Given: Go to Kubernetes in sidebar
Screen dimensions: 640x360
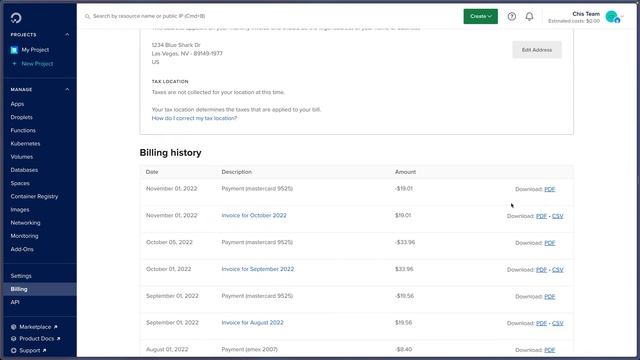Looking at the screenshot, I should click(x=25, y=144).
